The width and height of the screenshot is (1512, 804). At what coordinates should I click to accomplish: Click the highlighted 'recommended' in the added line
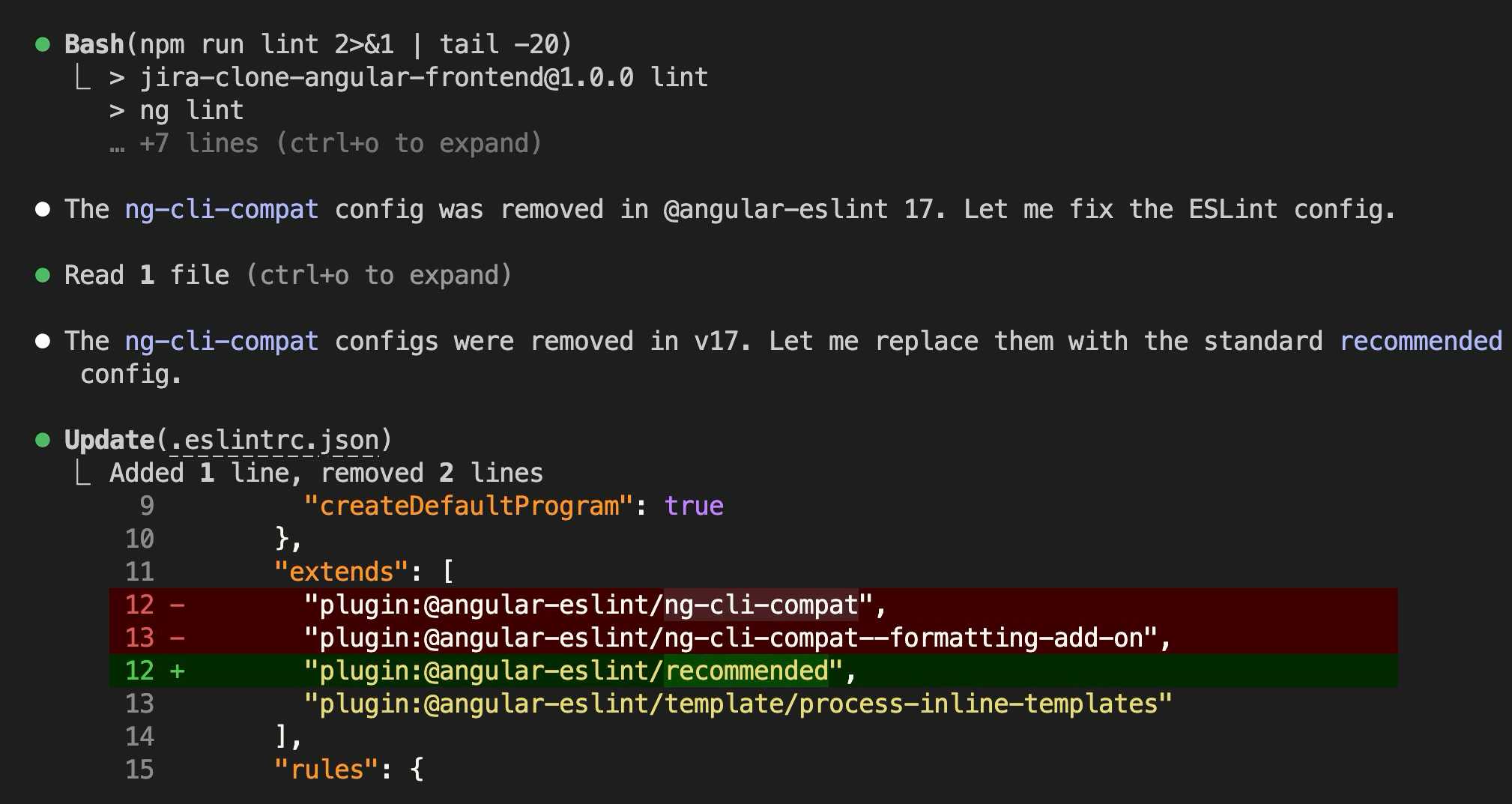coord(746,671)
